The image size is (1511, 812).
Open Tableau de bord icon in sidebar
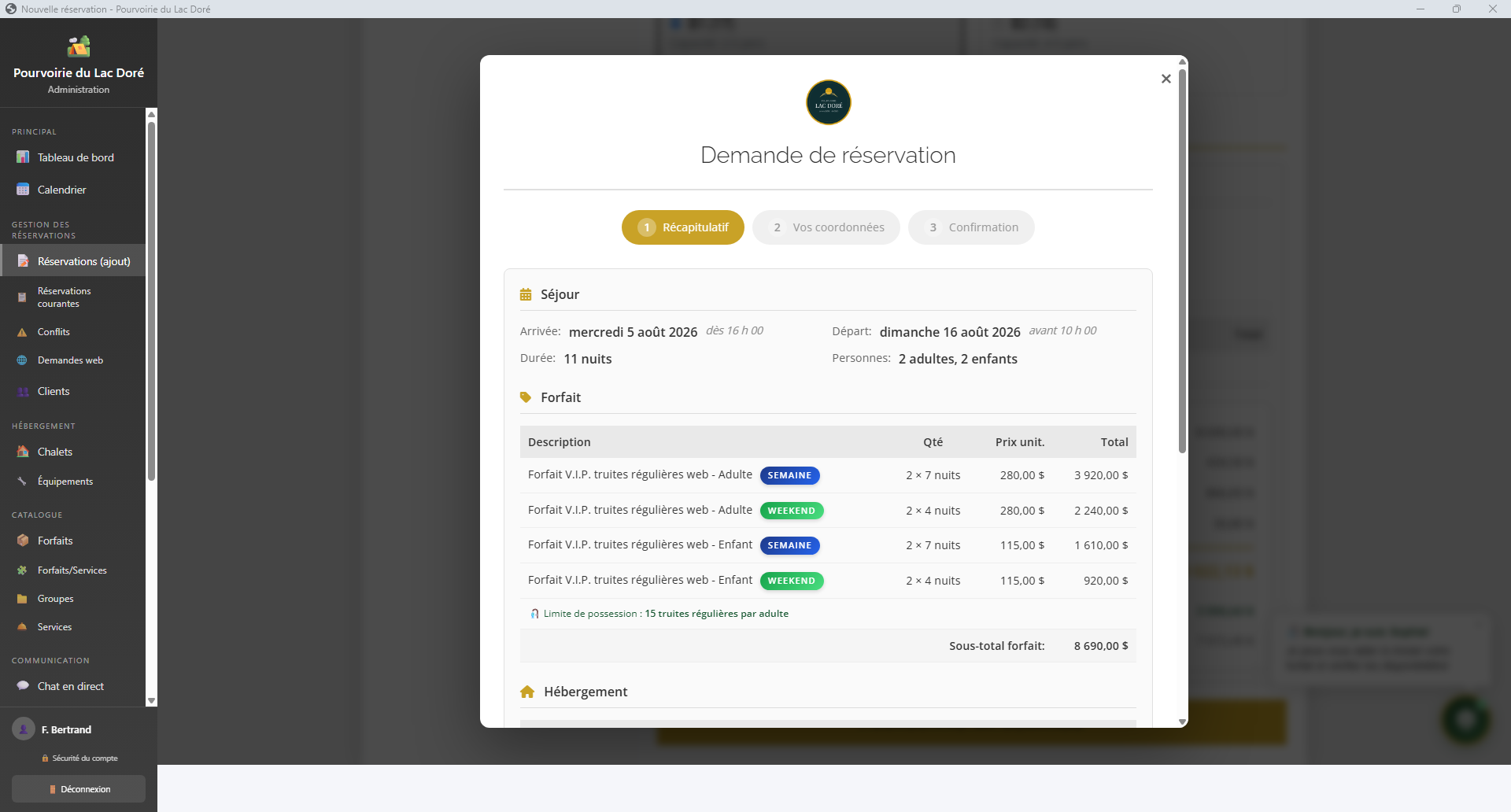pyautogui.click(x=23, y=157)
